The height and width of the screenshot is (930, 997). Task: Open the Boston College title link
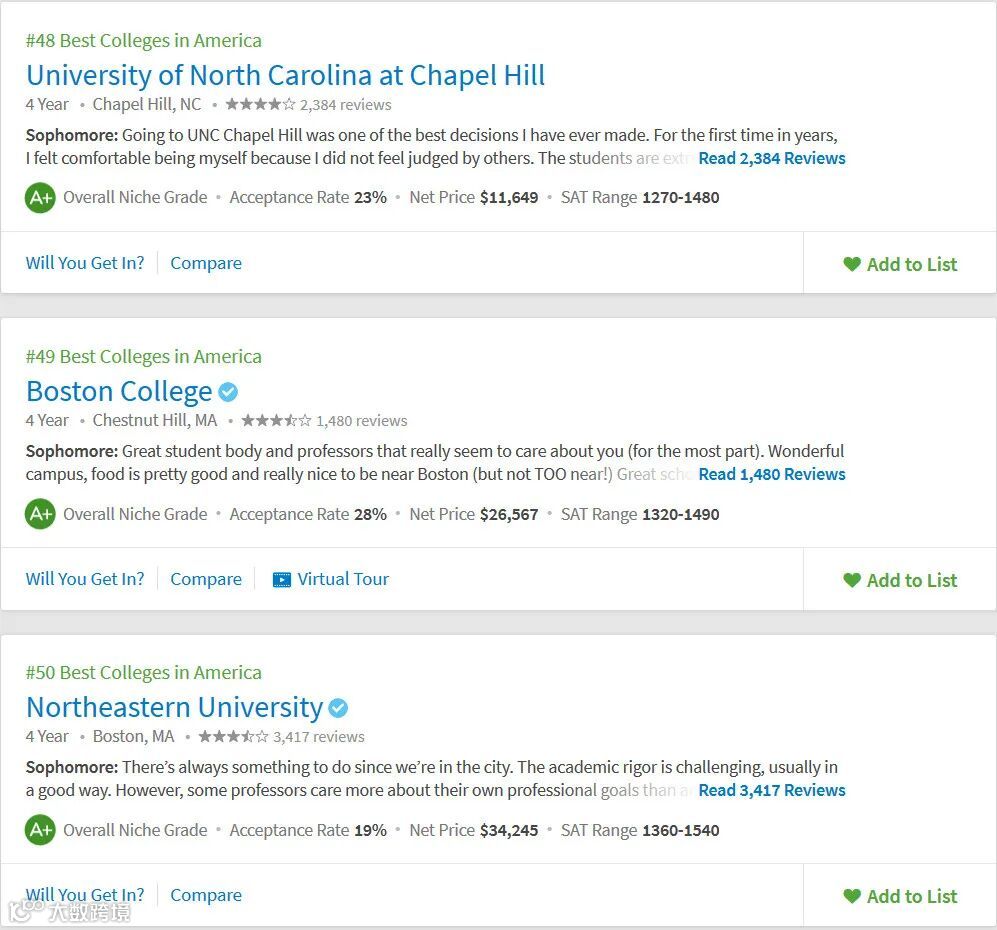(119, 391)
